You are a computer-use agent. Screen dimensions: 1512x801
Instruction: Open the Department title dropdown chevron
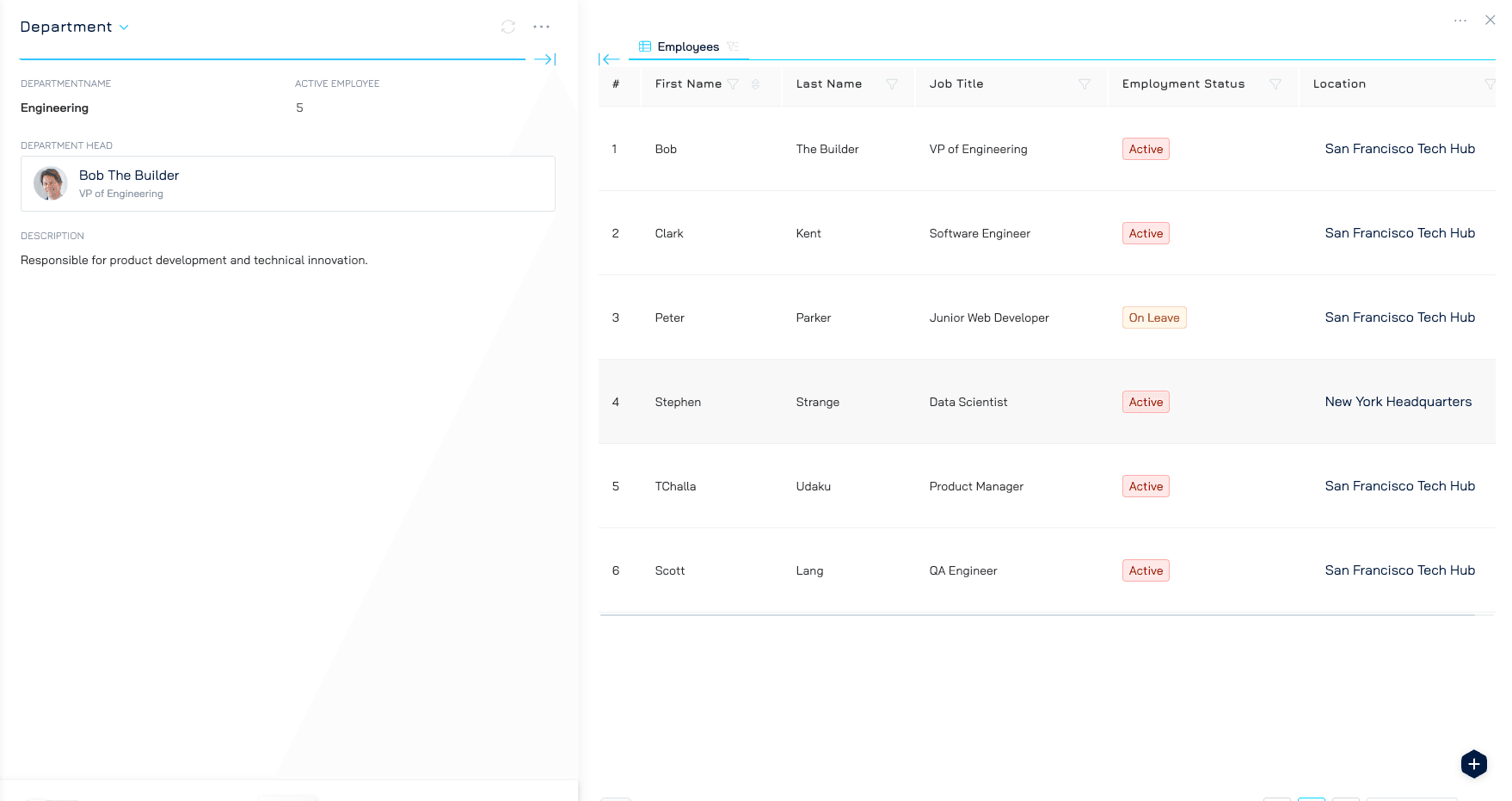click(x=124, y=28)
